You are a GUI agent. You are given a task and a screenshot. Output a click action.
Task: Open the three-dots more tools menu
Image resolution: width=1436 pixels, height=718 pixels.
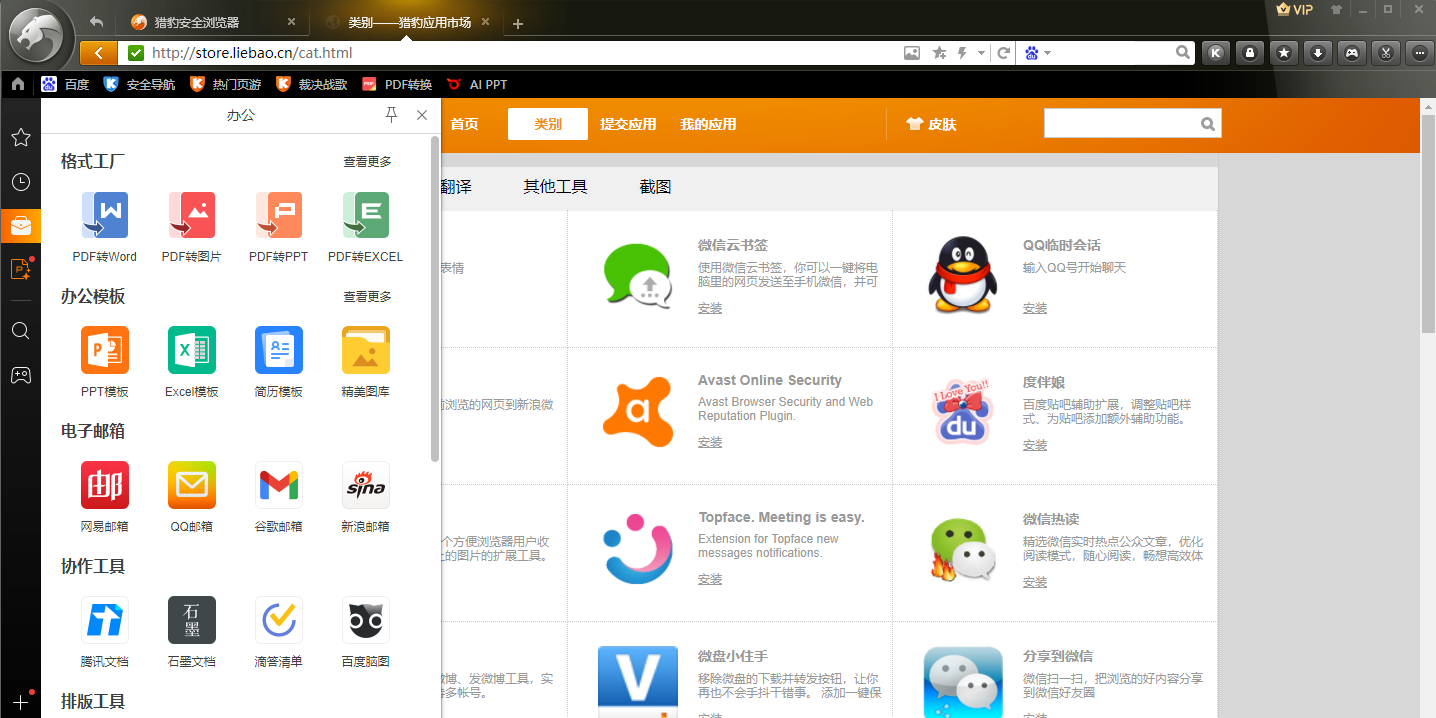pyautogui.click(x=1419, y=53)
